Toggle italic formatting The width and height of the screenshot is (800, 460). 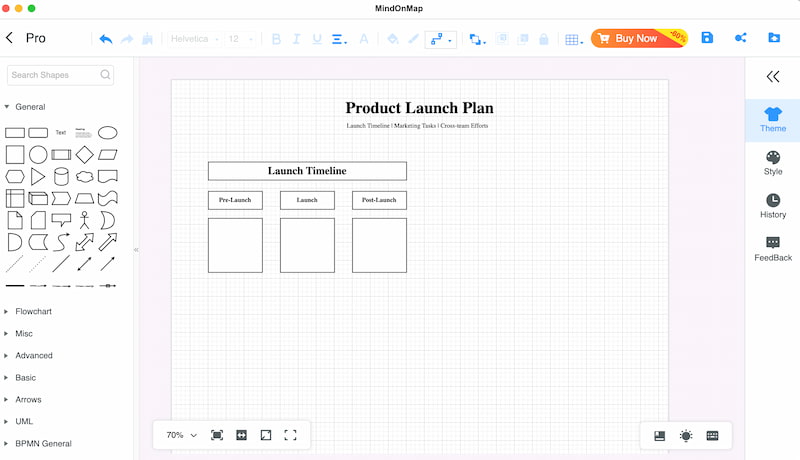point(296,39)
